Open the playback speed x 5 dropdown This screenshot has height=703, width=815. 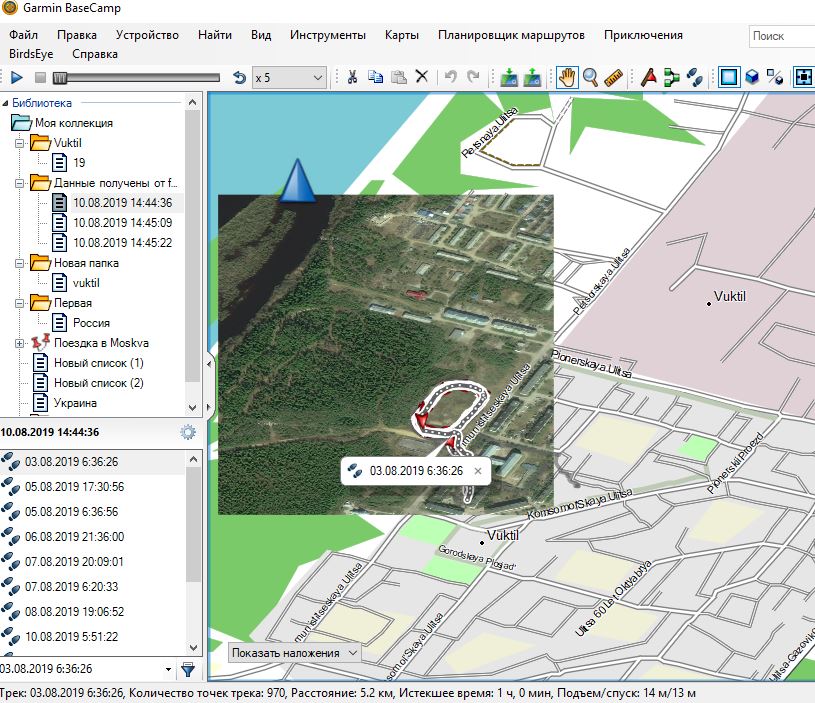tap(289, 77)
